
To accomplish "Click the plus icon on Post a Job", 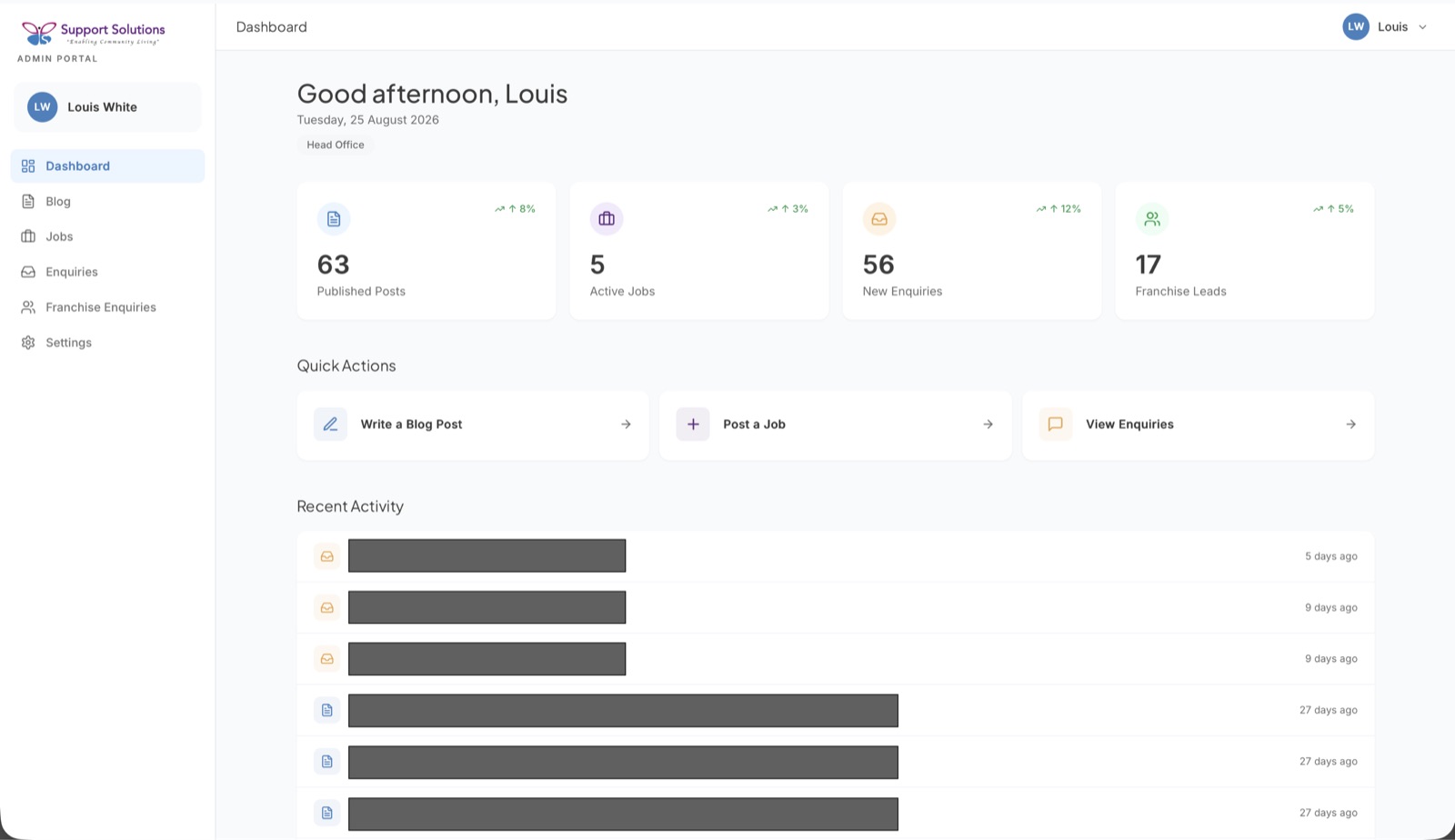I will tap(693, 425).
